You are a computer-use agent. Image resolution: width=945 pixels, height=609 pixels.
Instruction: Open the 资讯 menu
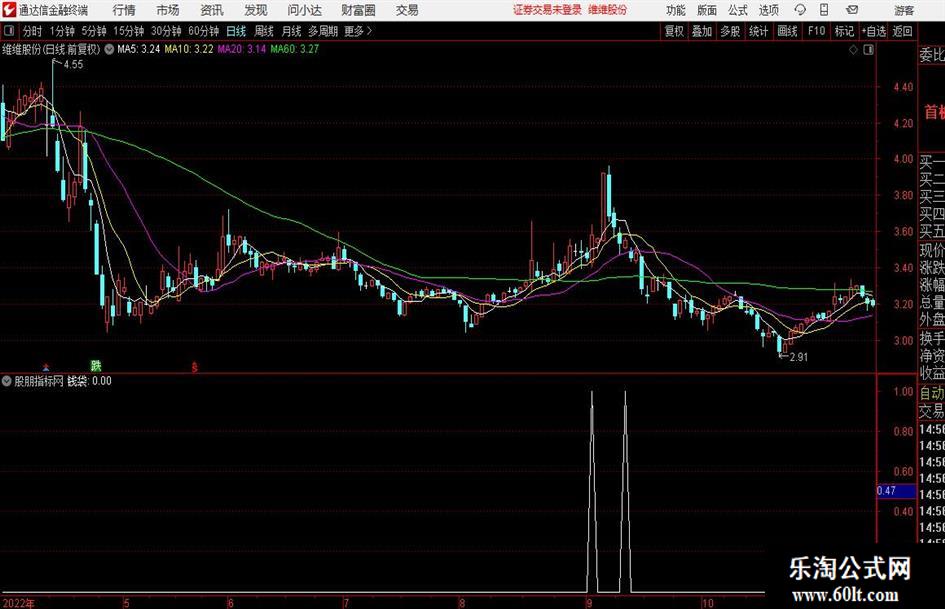coord(212,10)
